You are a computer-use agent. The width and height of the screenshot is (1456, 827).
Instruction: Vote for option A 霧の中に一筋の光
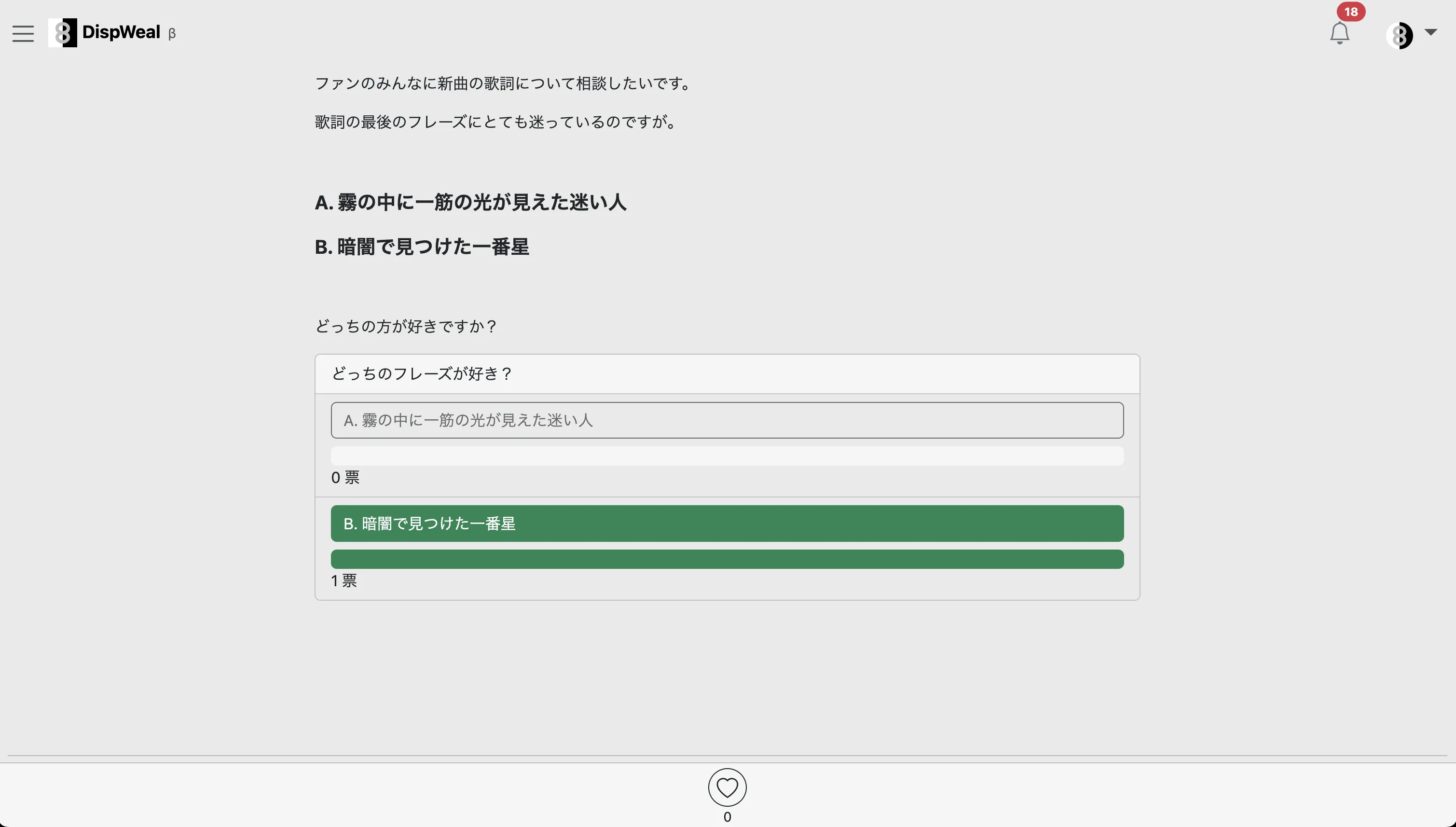[727, 420]
